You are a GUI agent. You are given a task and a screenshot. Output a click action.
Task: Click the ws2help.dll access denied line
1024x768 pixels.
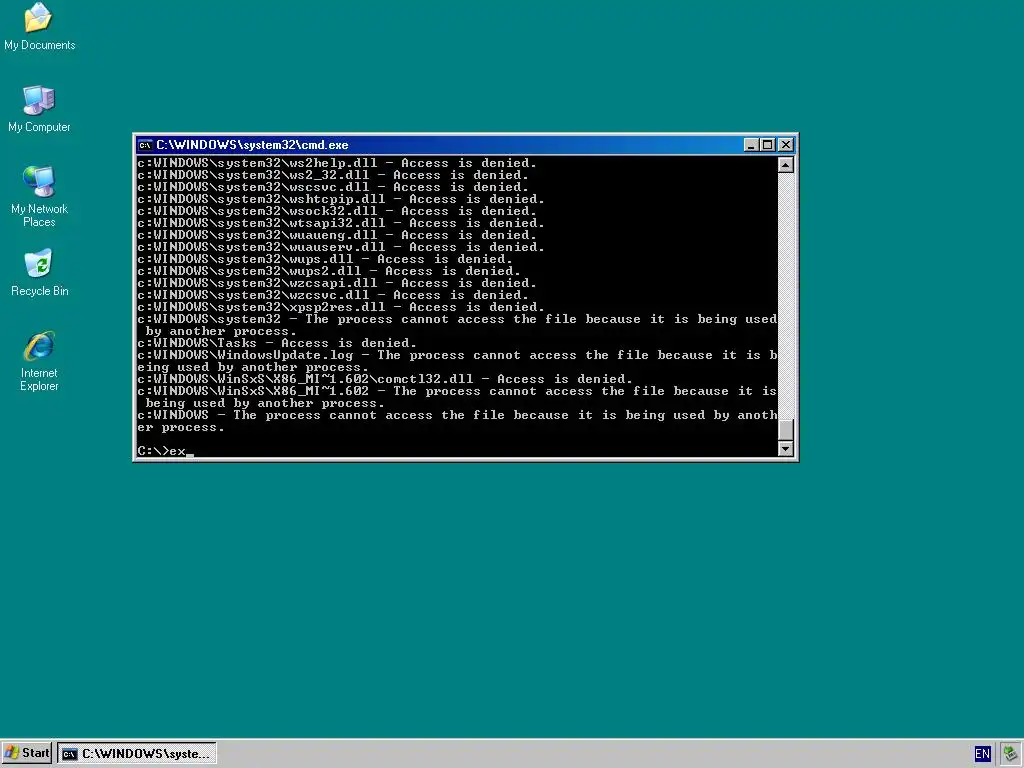337,163
